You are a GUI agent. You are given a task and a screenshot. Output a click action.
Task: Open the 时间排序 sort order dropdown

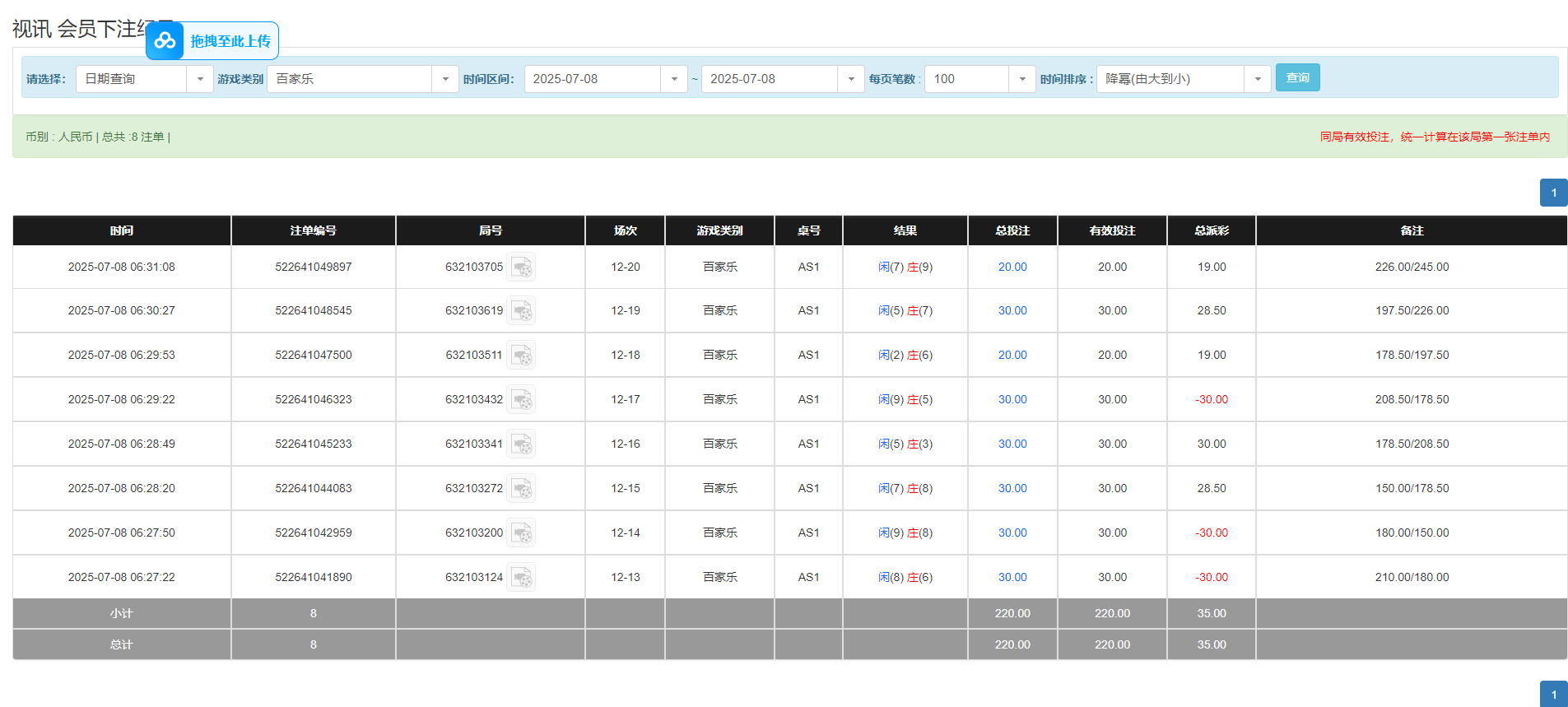pos(1258,79)
